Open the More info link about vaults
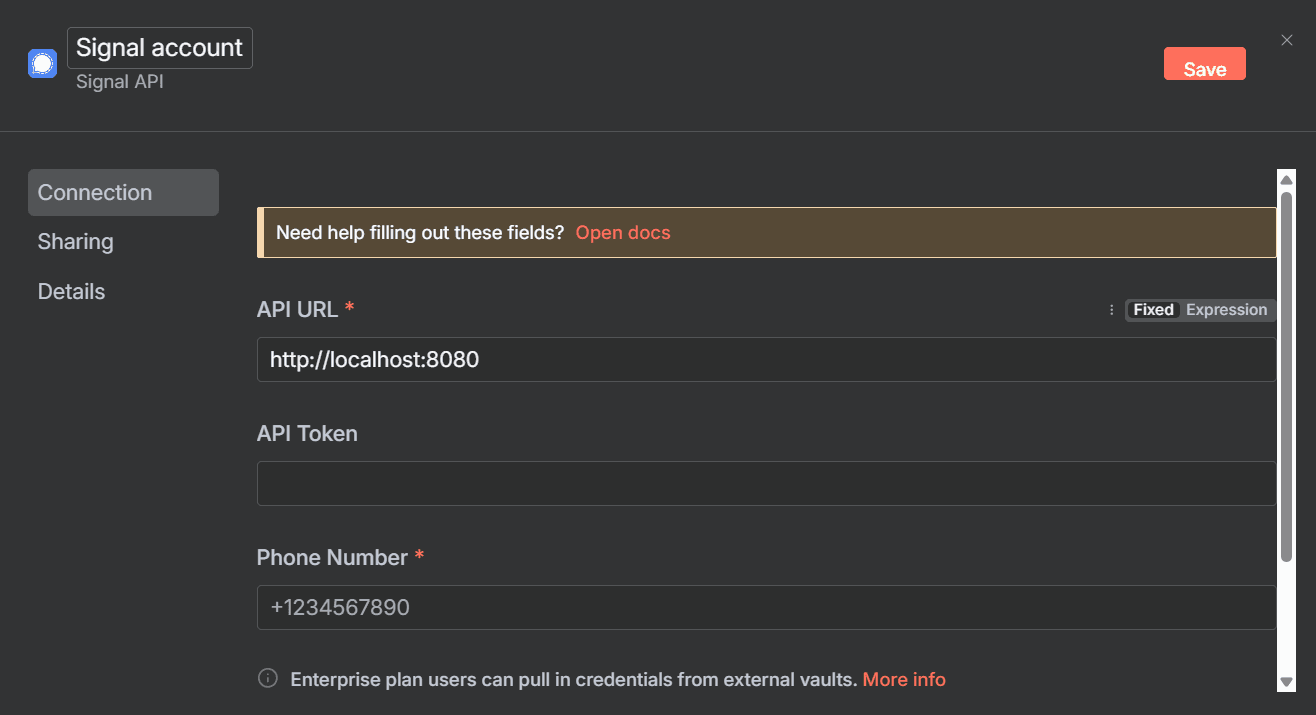The width and height of the screenshot is (1316, 715). tap(904, 680)
